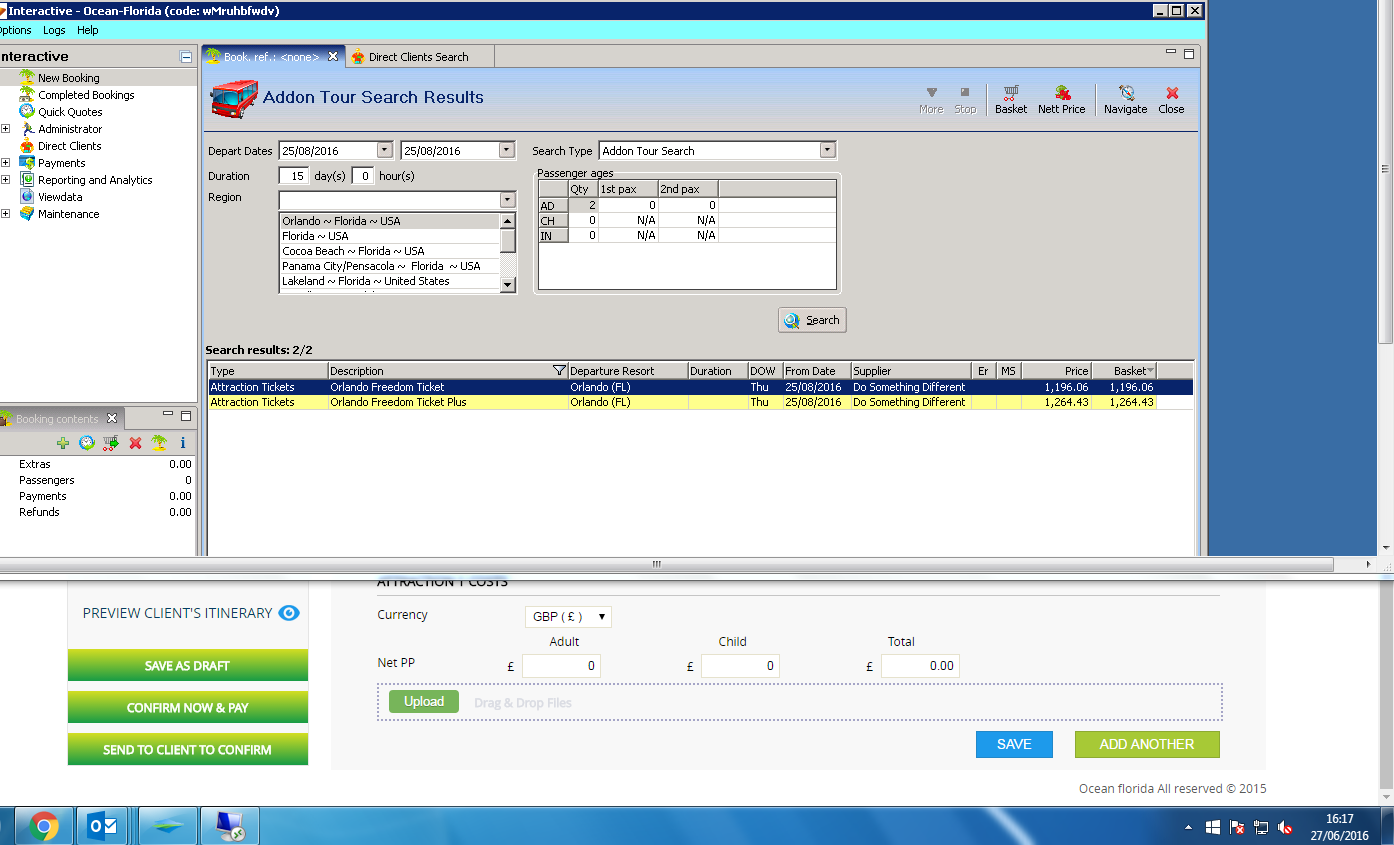
Task: Close the Booking contents tab
Action: pos(112,419)
